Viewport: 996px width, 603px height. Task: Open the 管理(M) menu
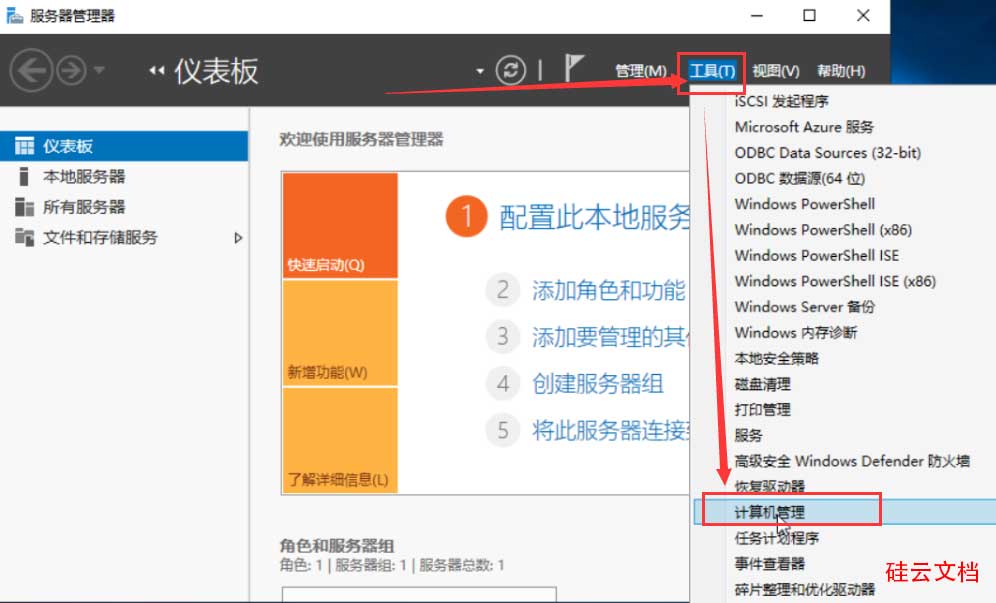640,71
